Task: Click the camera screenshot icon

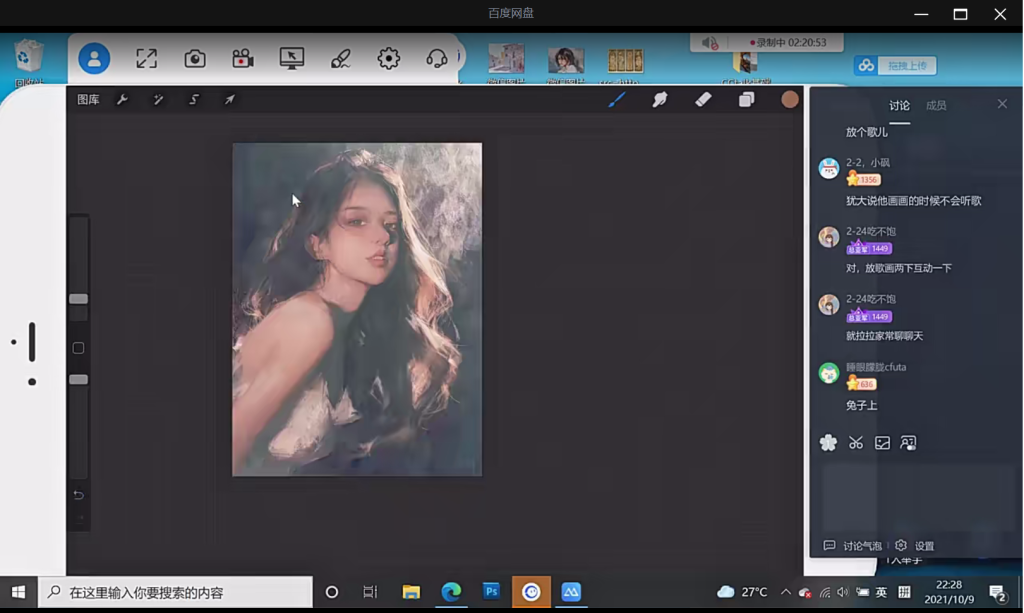Action: tap(195, 59)
